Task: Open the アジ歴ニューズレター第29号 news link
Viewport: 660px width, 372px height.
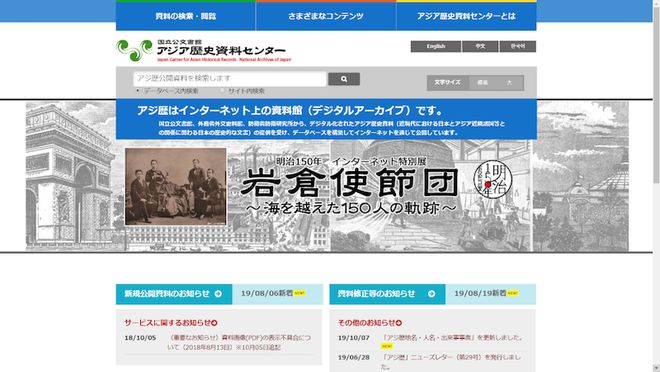Action: tap(451, 362)
